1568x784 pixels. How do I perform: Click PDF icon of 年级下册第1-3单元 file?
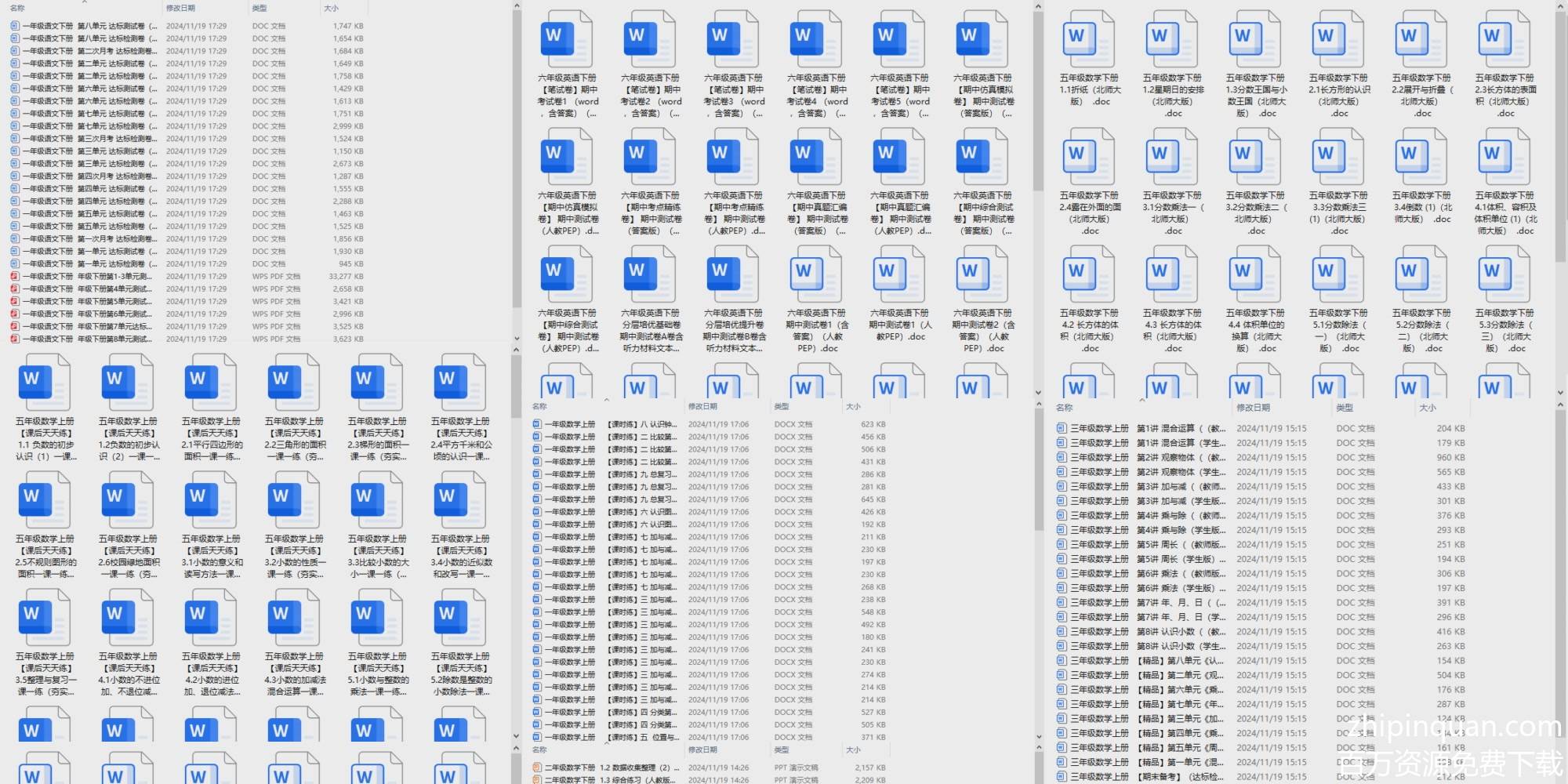click(14, 277)
